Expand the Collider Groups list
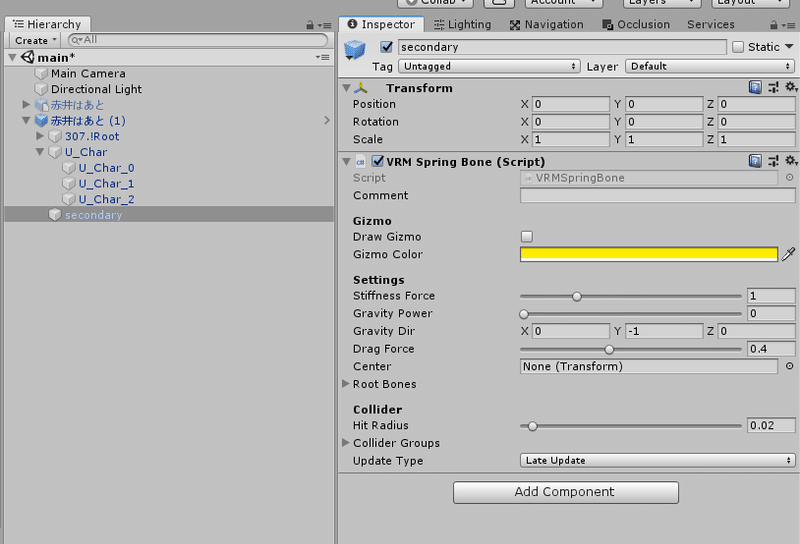 pyautogui.click(x=345, y=442)
